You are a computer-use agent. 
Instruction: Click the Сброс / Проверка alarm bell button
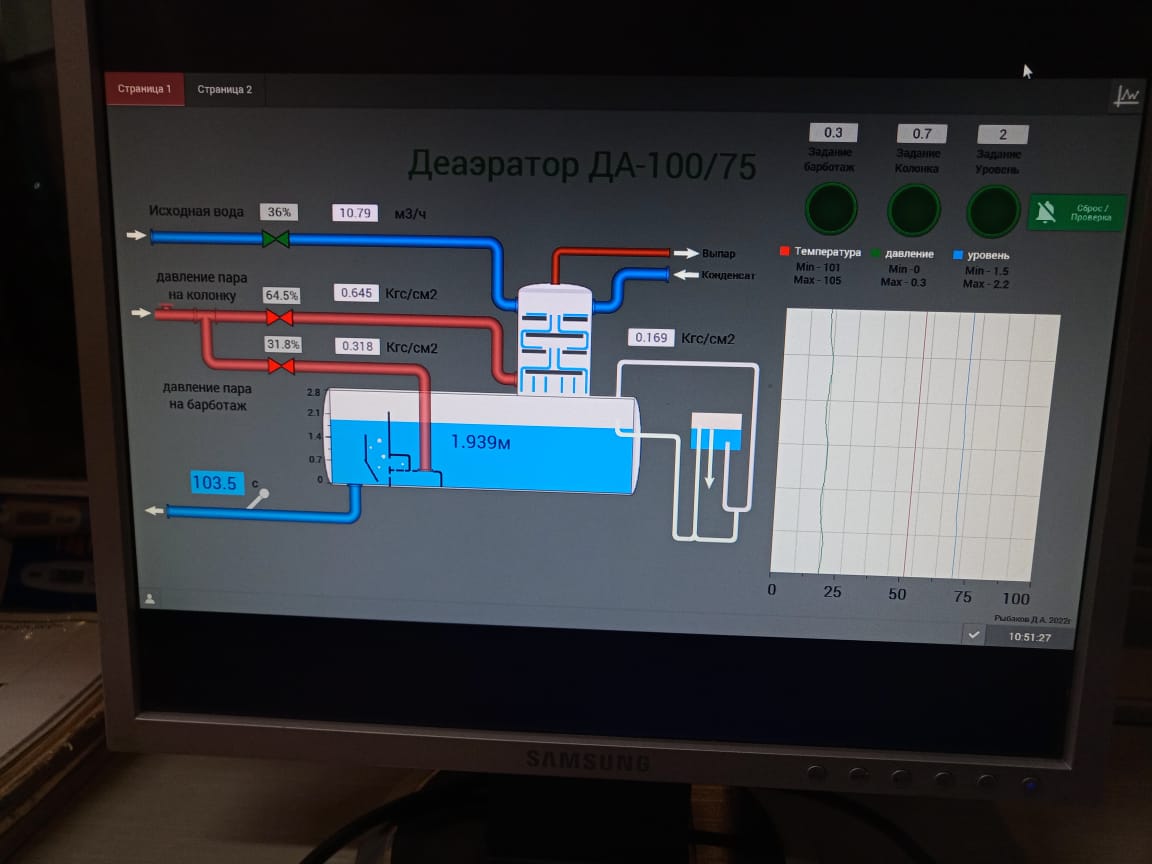click(1076, 213)
